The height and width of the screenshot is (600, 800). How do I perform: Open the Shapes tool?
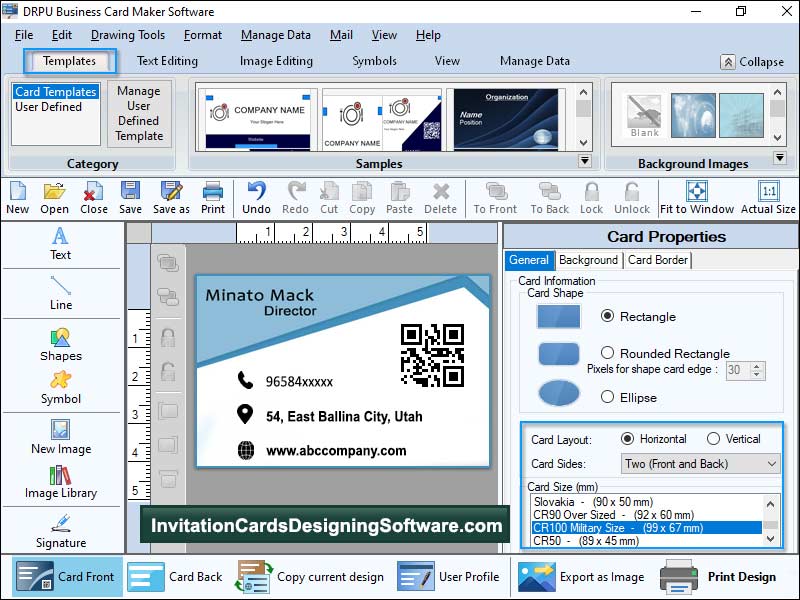pyautogui.click(x=60, y=345)
